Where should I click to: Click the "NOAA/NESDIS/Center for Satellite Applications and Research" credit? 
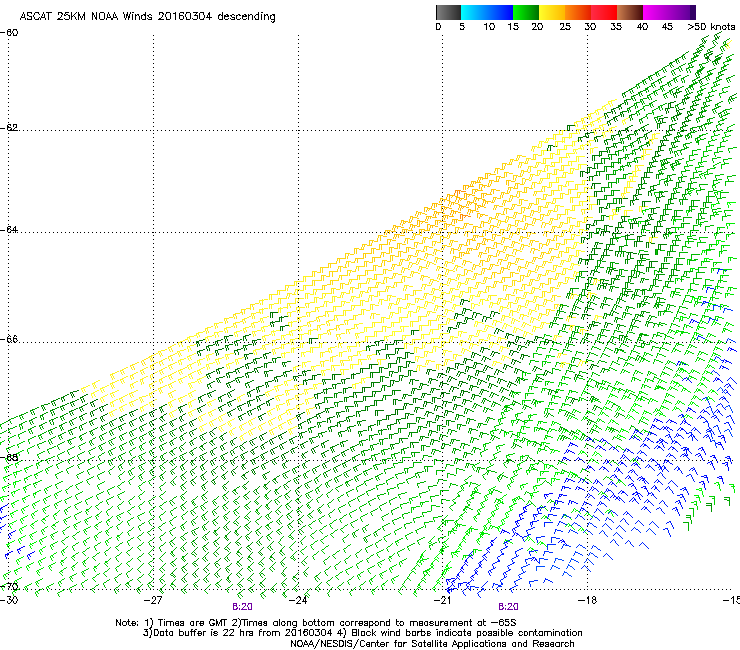(x=432, y=643)
